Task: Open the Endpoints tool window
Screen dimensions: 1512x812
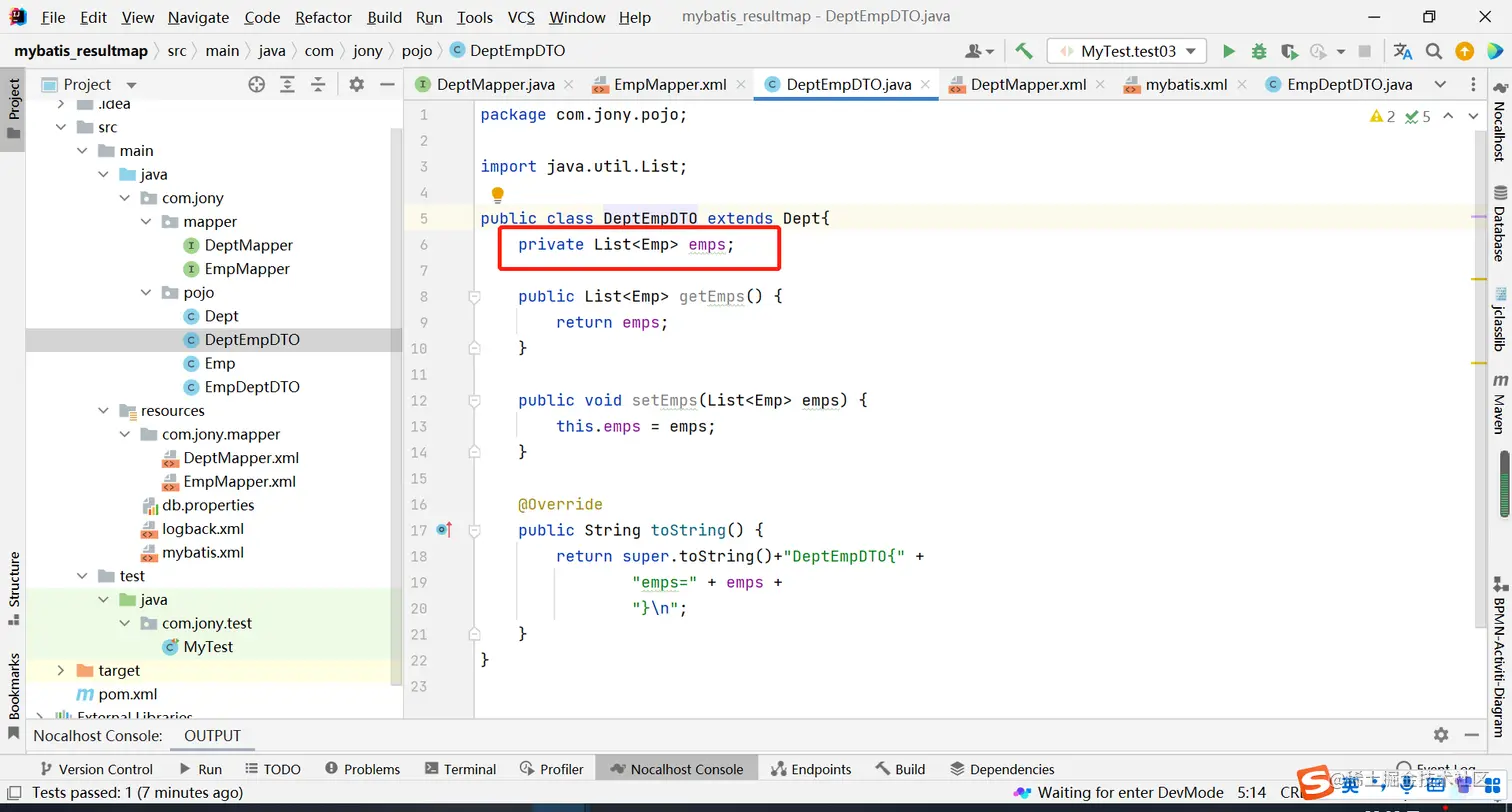Action: click(811, 769)
